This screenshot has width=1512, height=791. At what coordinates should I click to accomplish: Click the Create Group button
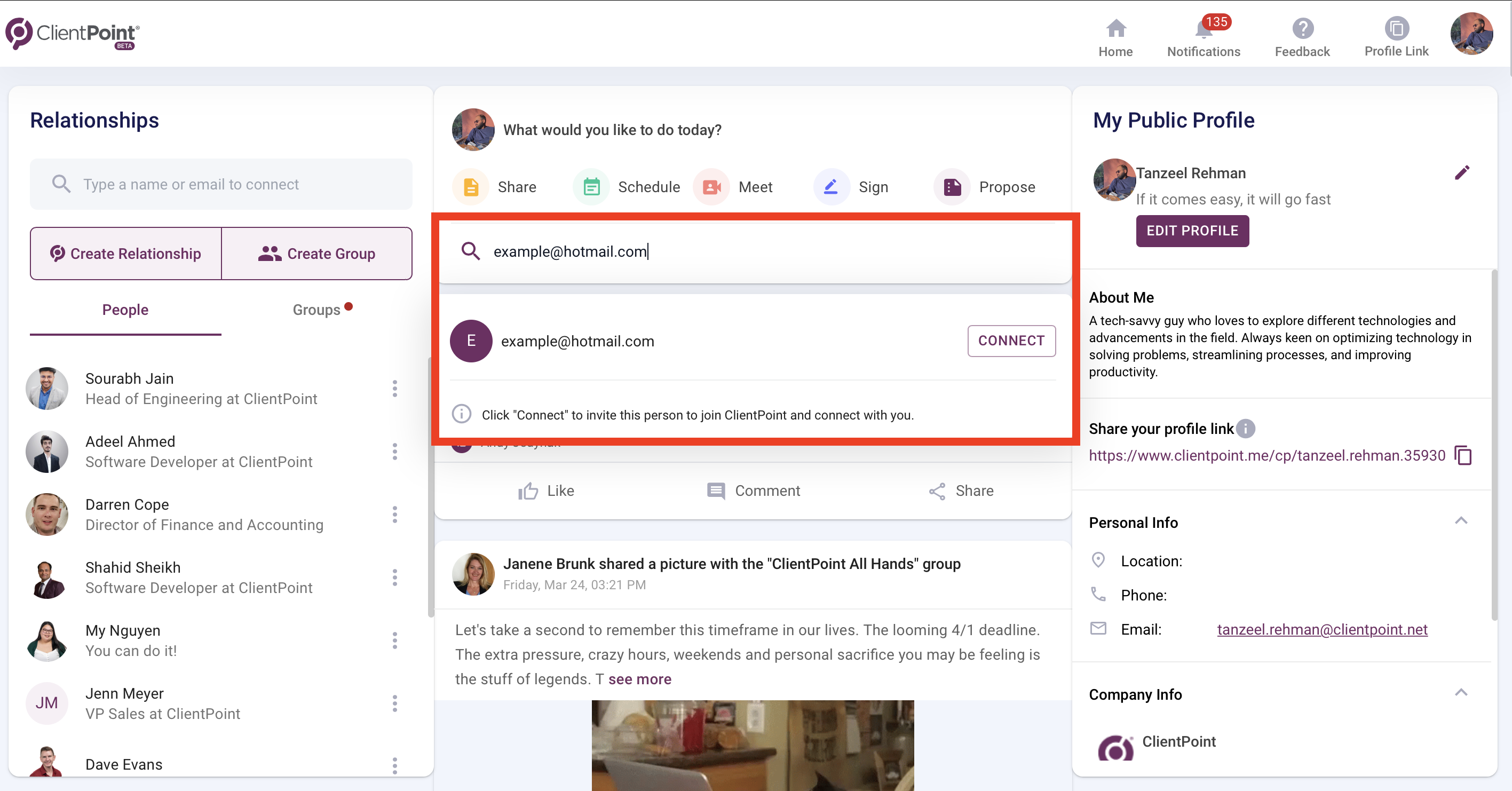(317, 254)
